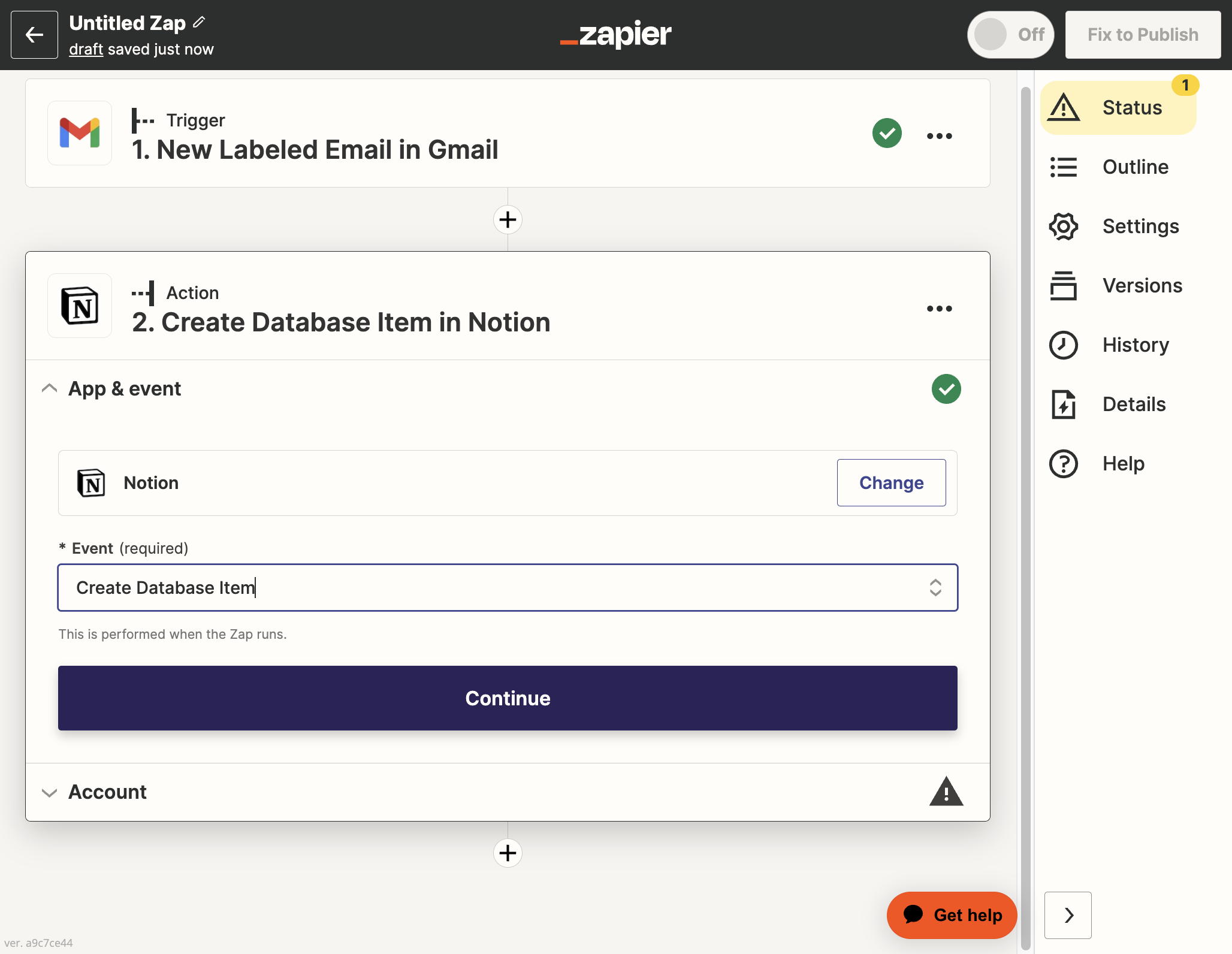
Task: Click the Event dropdown up-down arrows
Action: [935, 587]
